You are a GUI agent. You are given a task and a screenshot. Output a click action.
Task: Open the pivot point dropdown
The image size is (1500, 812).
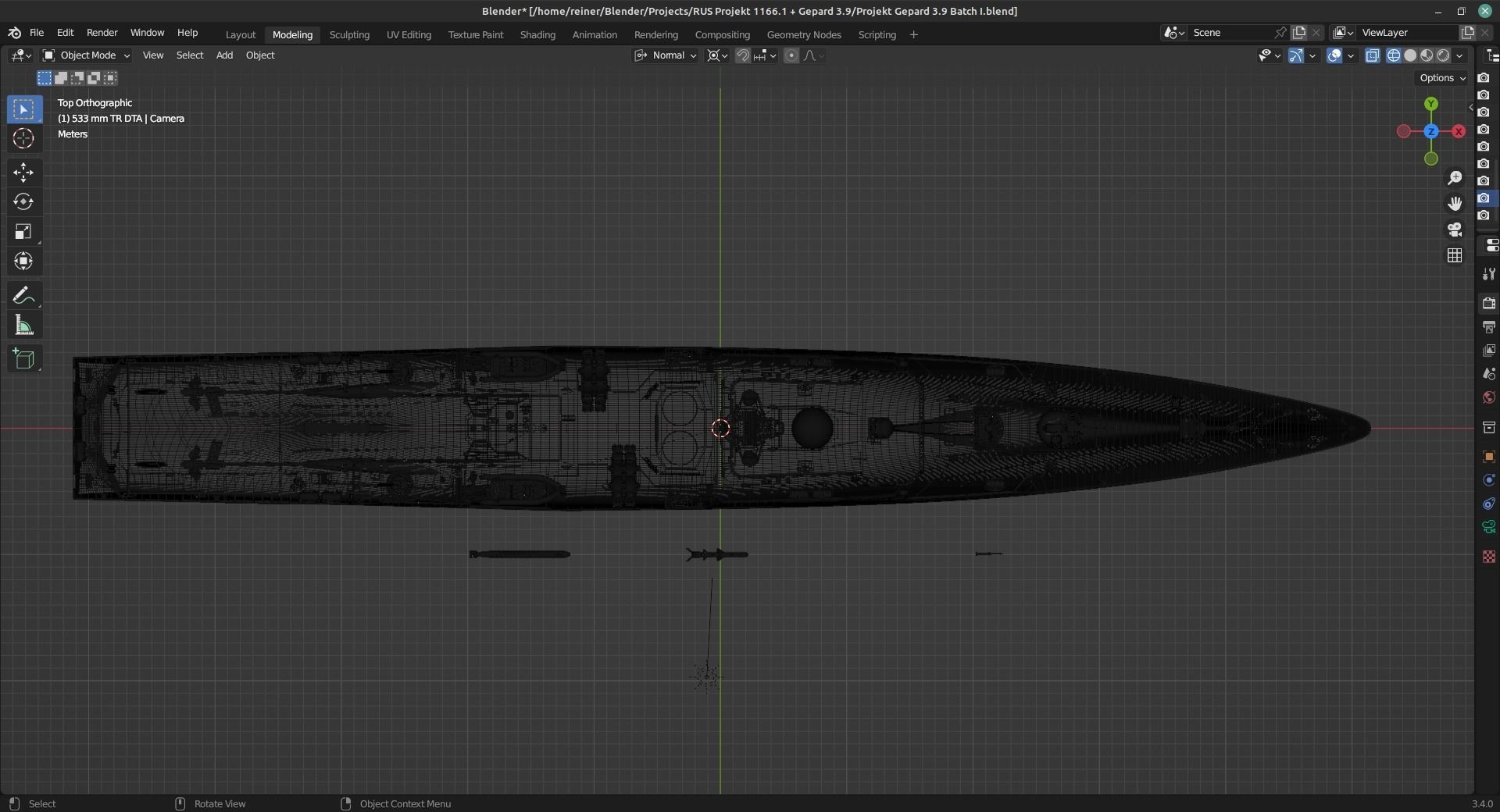point(717,55)
